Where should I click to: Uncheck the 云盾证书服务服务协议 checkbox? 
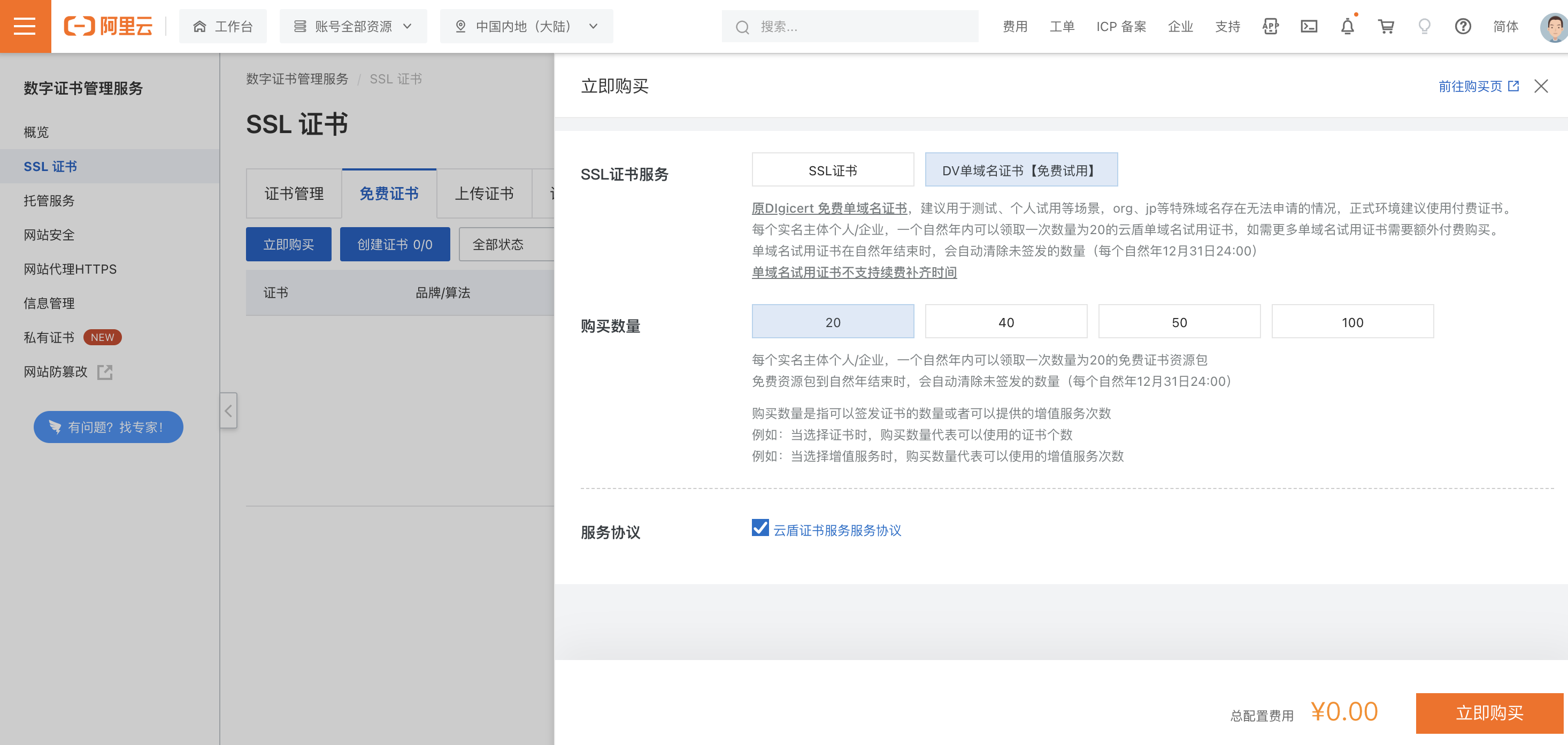click(760, 527)
